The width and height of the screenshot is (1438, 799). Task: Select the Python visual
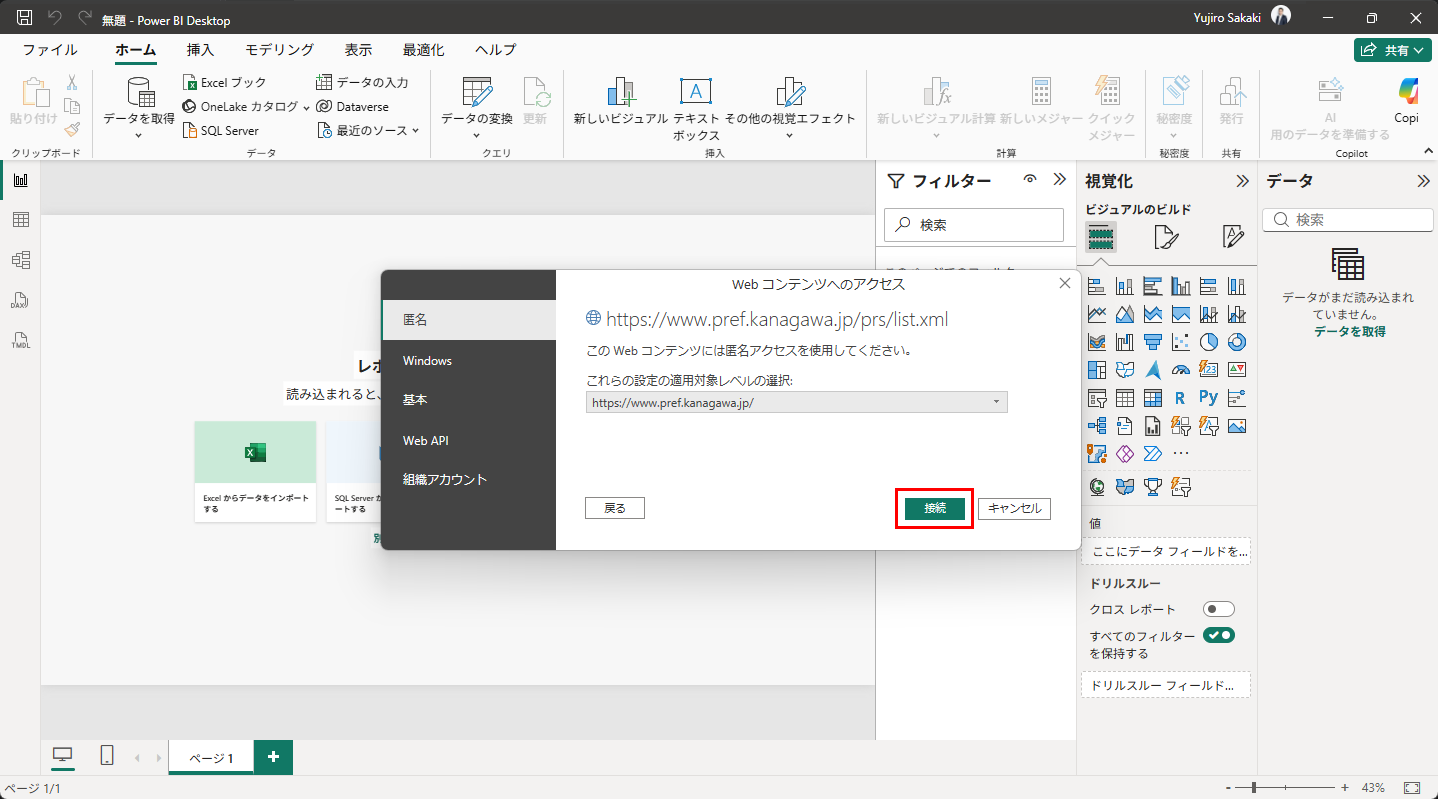point(1208,398)
